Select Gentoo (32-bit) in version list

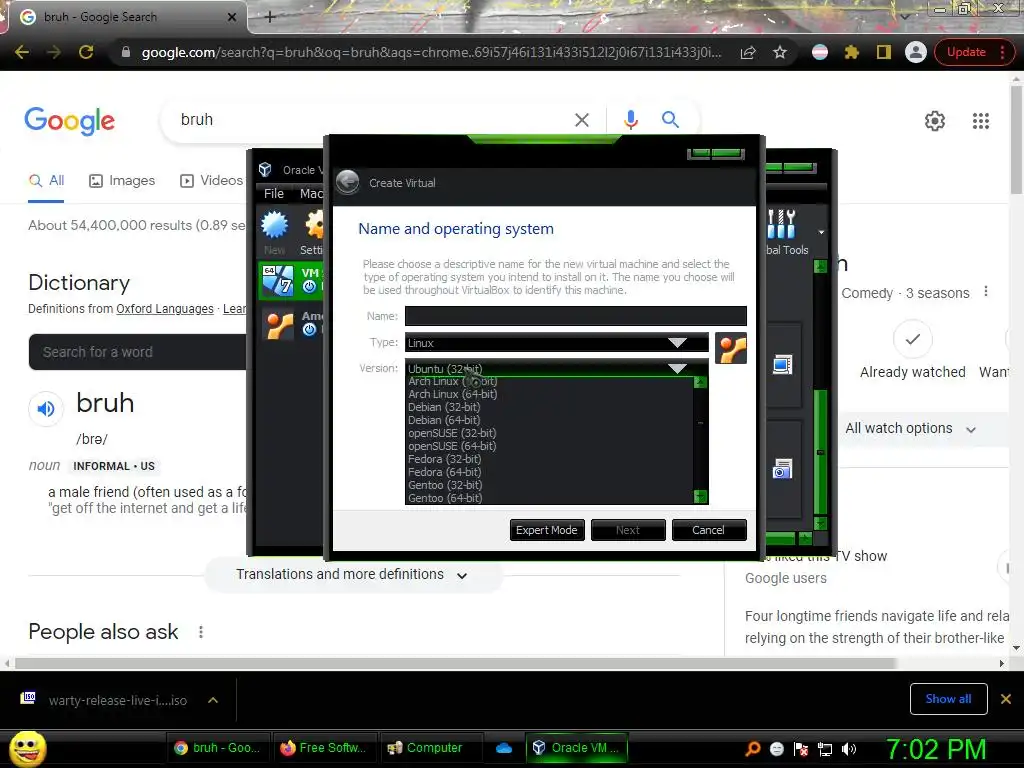tap(549, 485)
